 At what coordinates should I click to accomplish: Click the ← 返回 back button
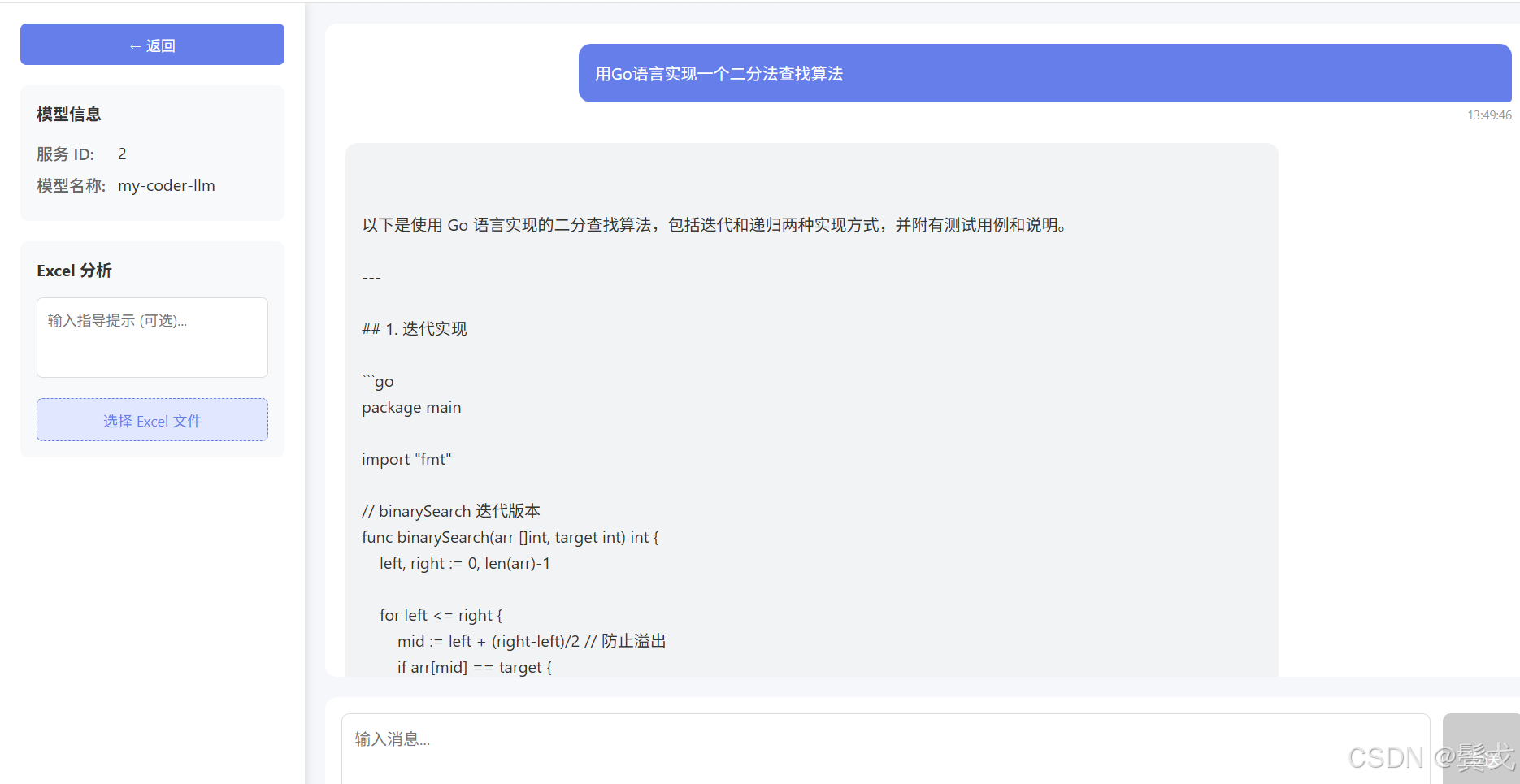click(x=152, y=45)
